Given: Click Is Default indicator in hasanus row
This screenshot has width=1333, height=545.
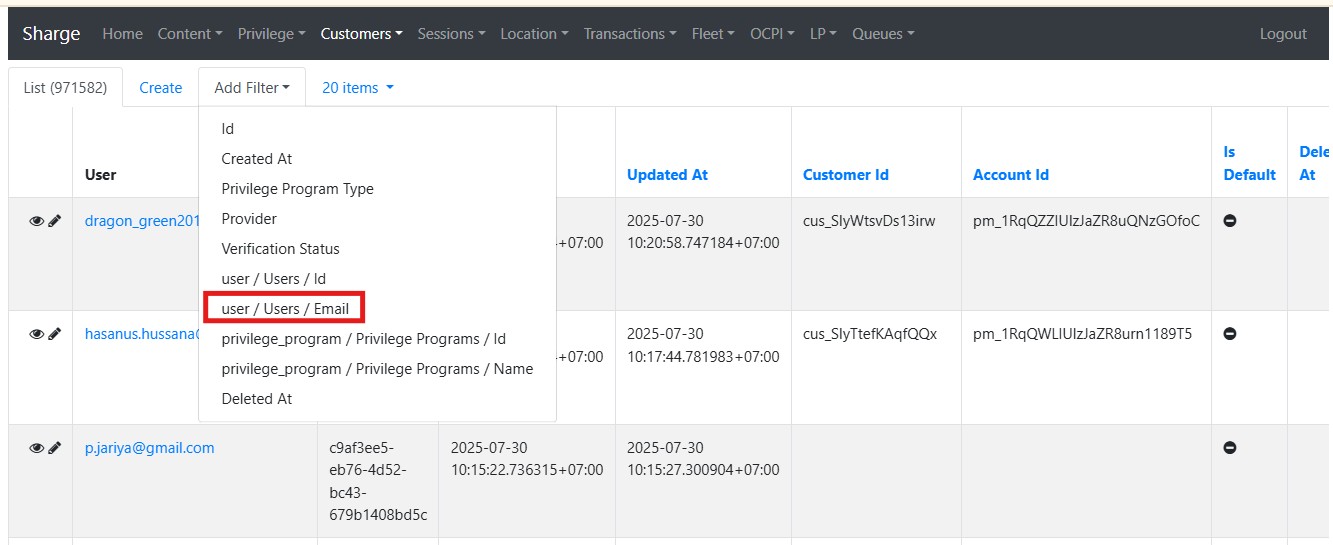Looking at the screenshot, I should (x=1230, y=334).
